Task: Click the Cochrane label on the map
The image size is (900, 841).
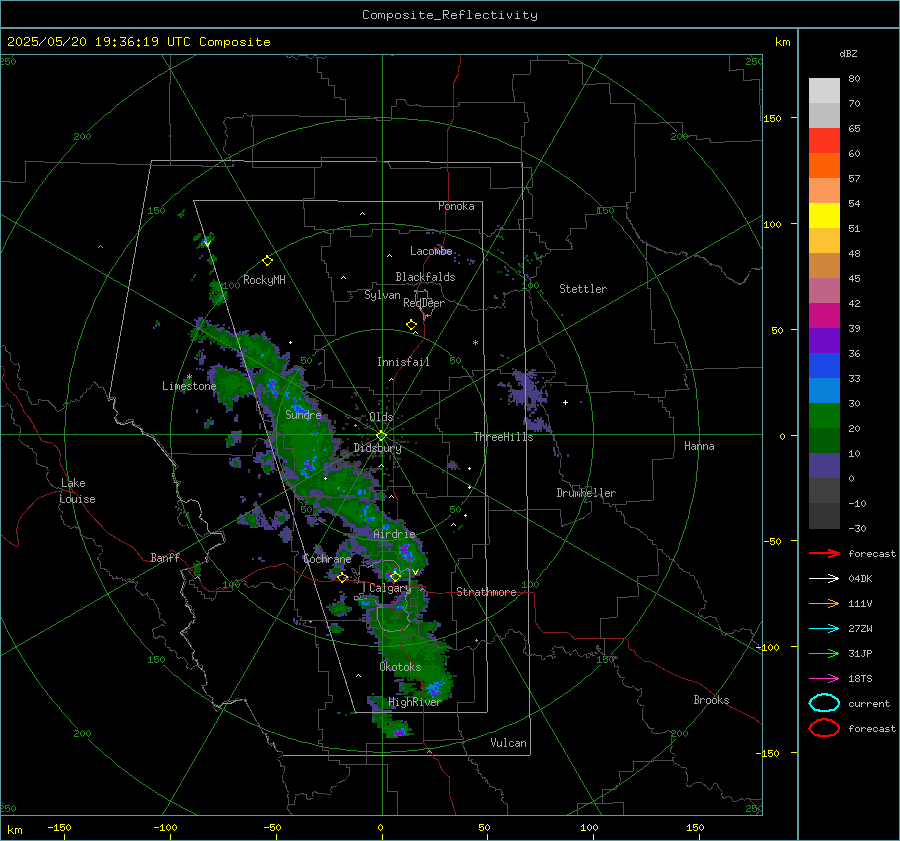Action: [x=327, y=559]
